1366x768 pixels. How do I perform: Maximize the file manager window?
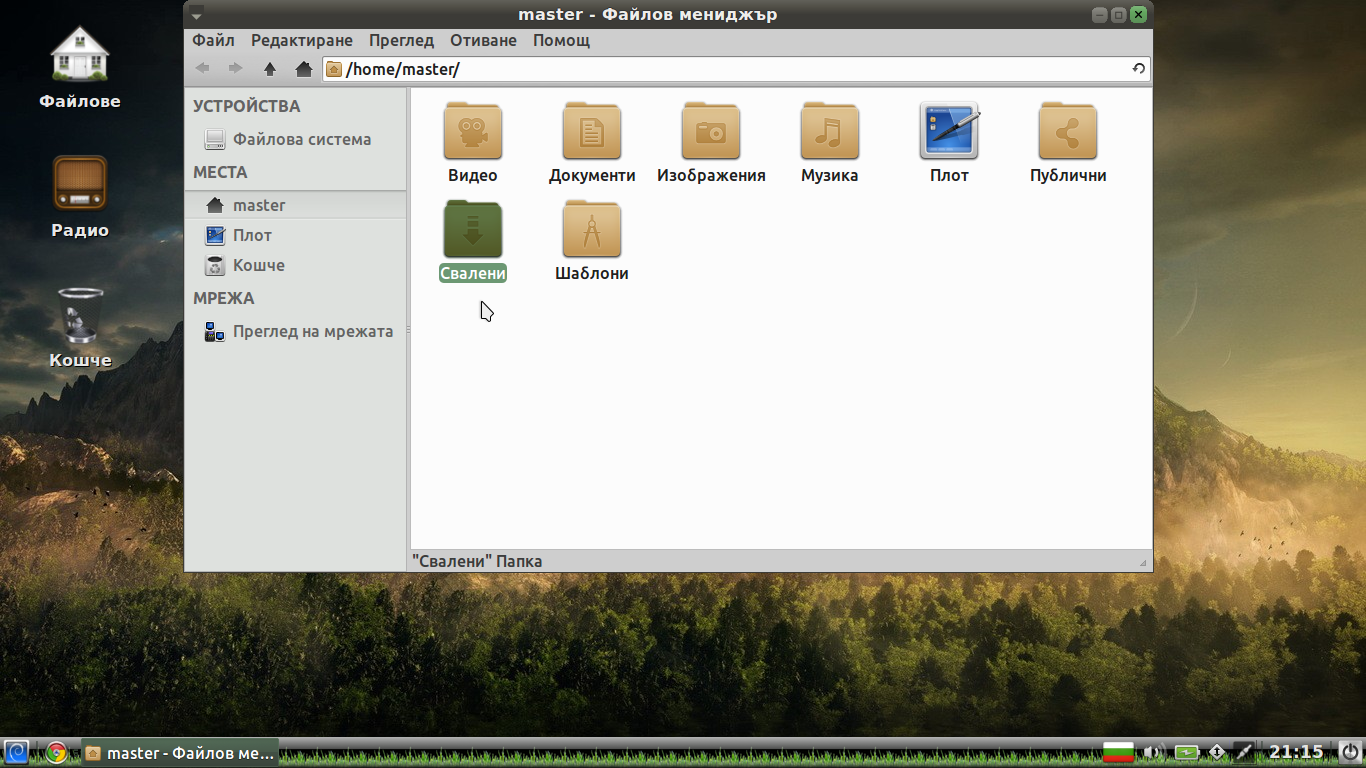tap(1118, 14)
